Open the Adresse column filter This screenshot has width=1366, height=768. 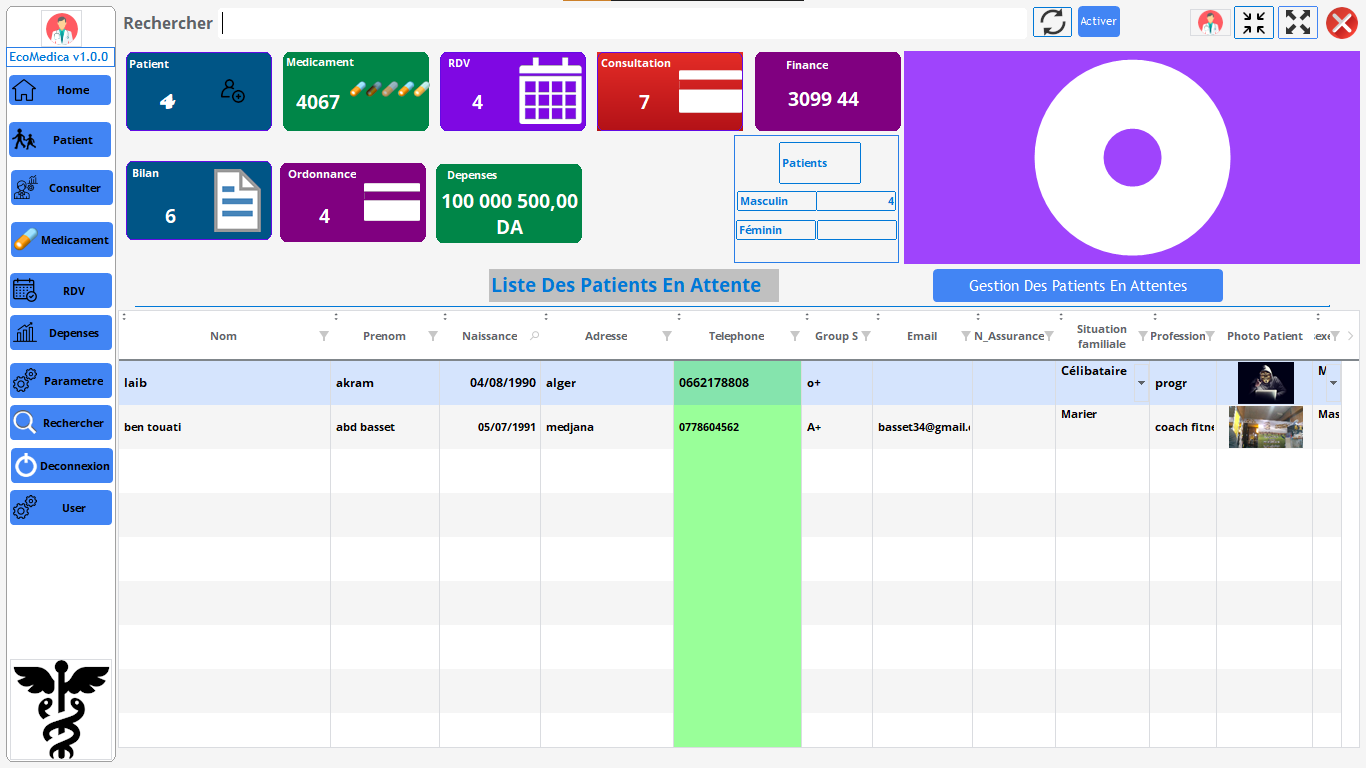(666, 336)
